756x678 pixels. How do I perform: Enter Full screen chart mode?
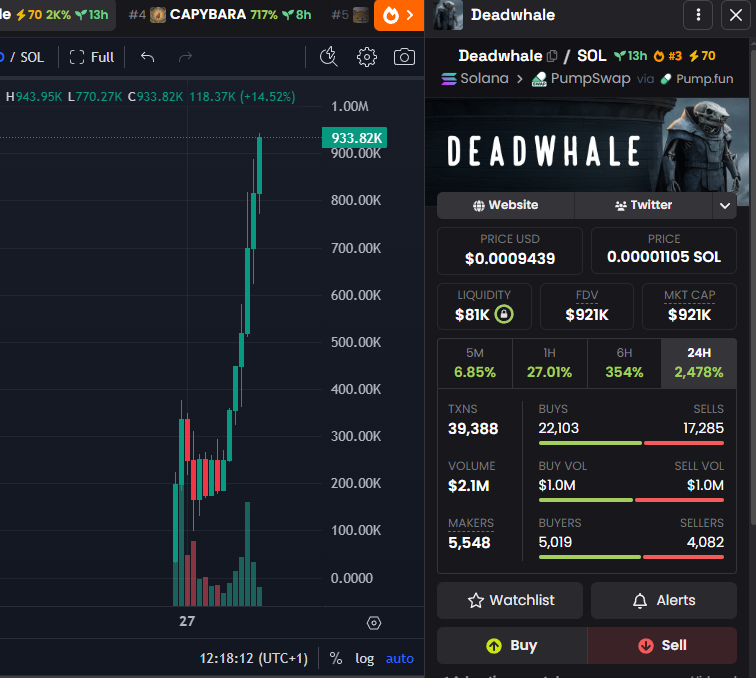[x=92, y=57]
